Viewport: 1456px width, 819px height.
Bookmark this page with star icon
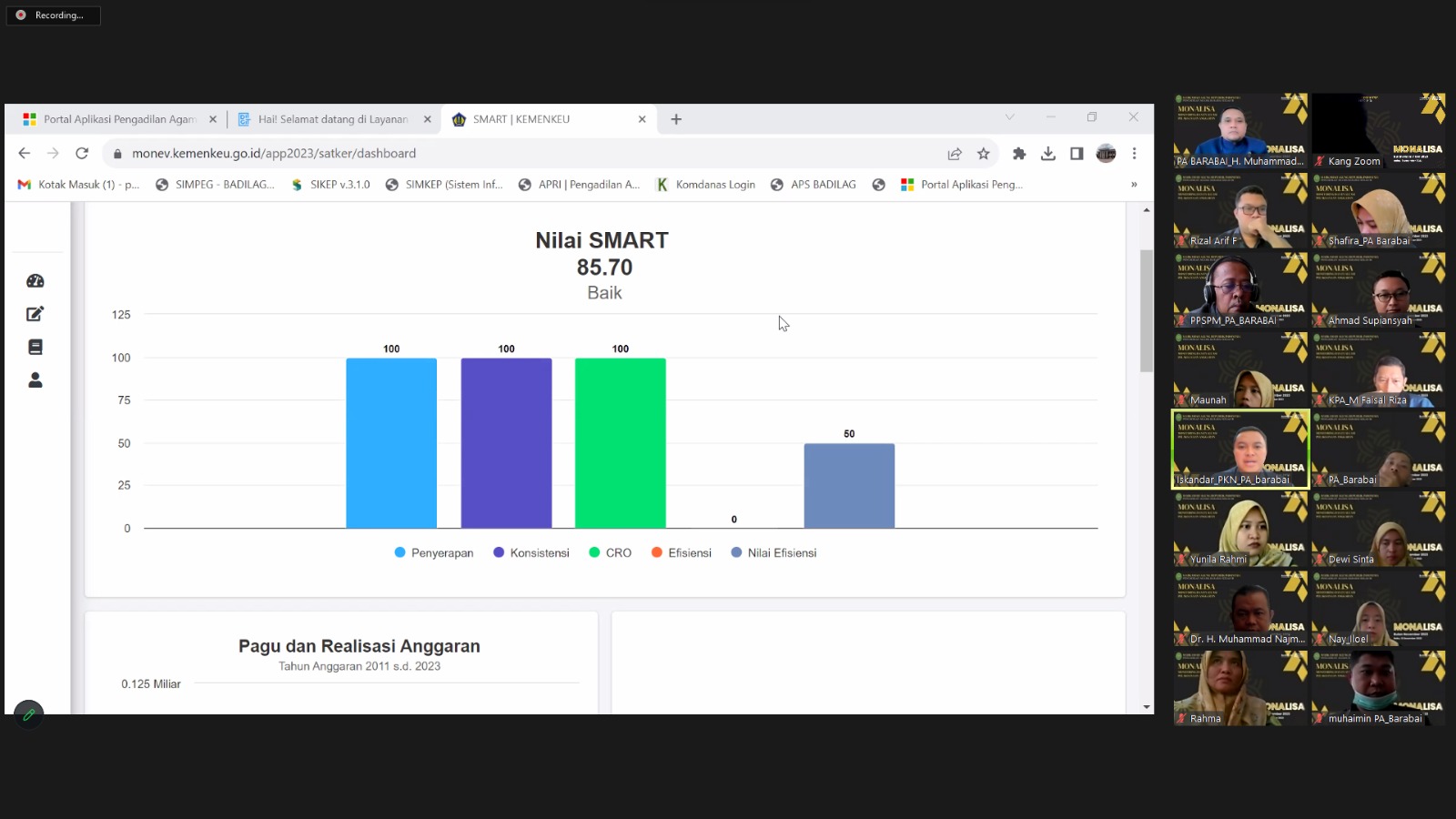pyautogui.click(x=983, y=154)
